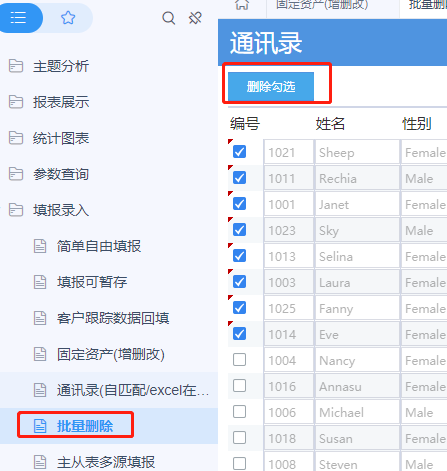447x471 pixels.
Task: Go to the home tab icon
Action: click(242, 5)
